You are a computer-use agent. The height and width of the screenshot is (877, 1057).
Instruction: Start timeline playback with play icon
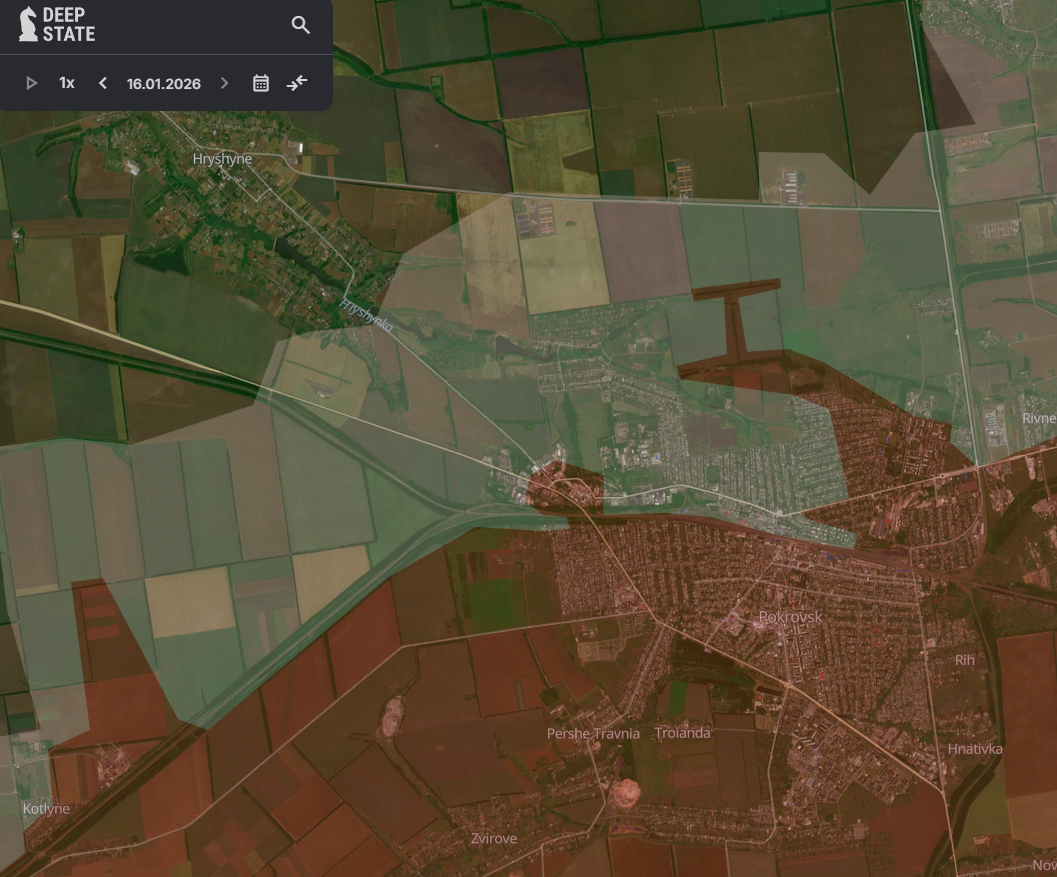point(31,83)
